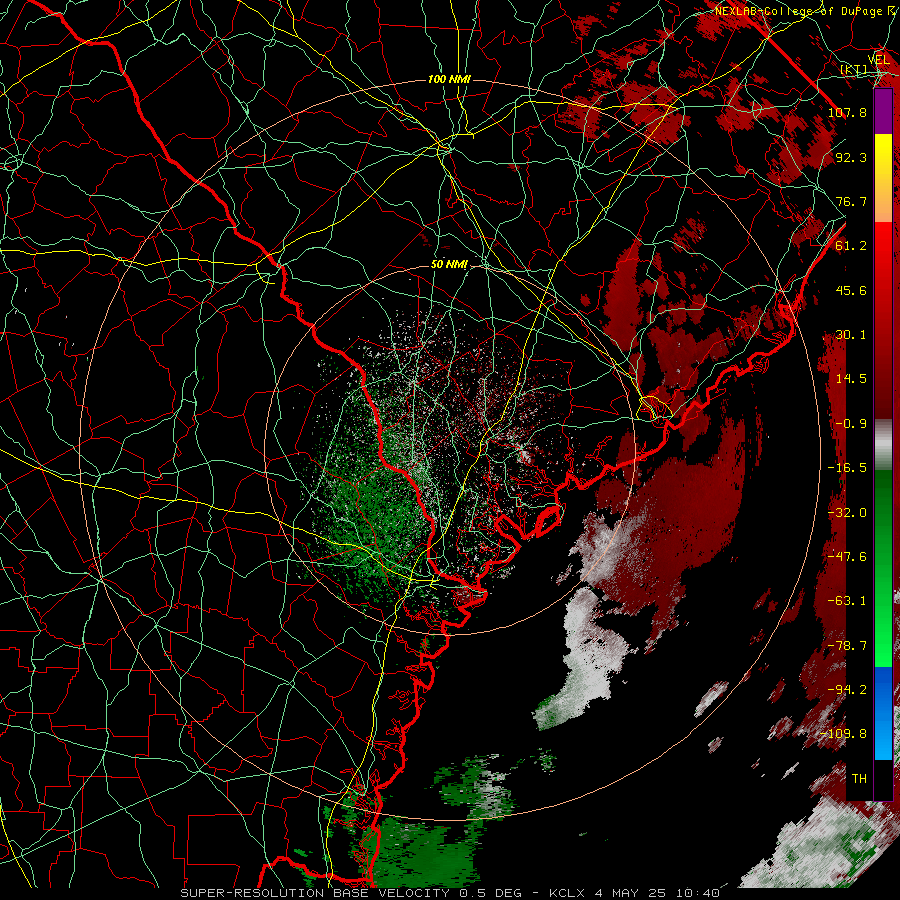Click the 107.8 legend value
The image size is (900, 900).
(x=847, y=112)
